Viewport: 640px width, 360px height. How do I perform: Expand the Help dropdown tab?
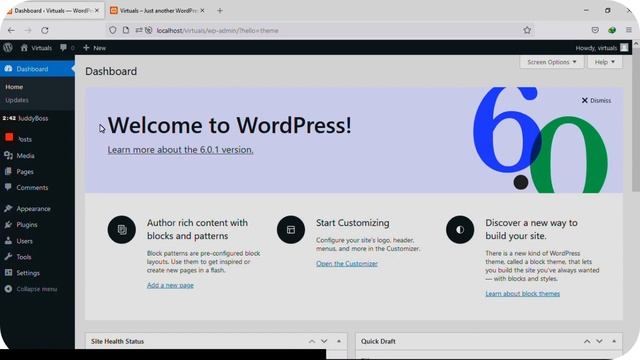(x=604, y=62)
